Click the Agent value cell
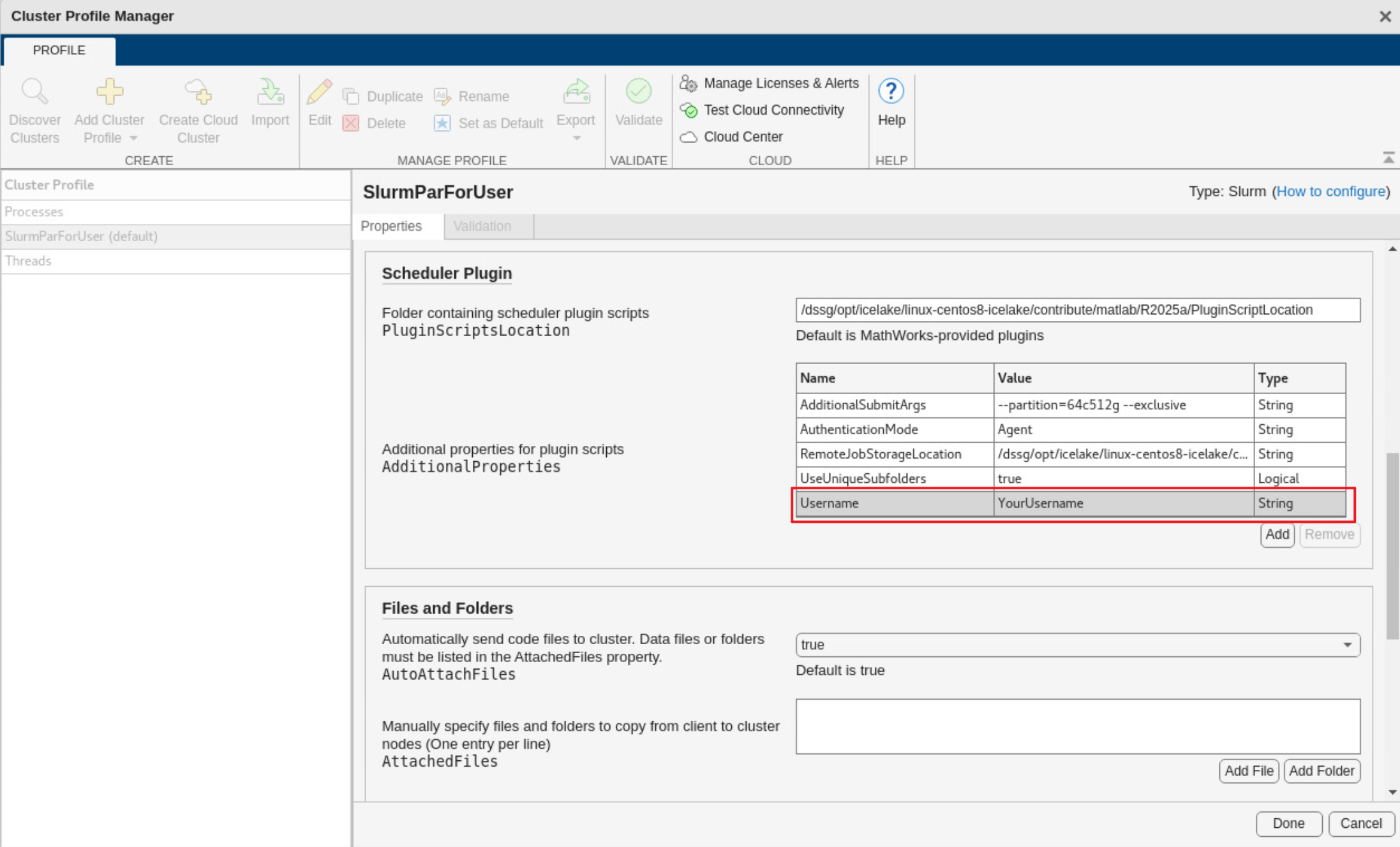The width and height of the screenshot is (1400, 847). (1123, 430)
